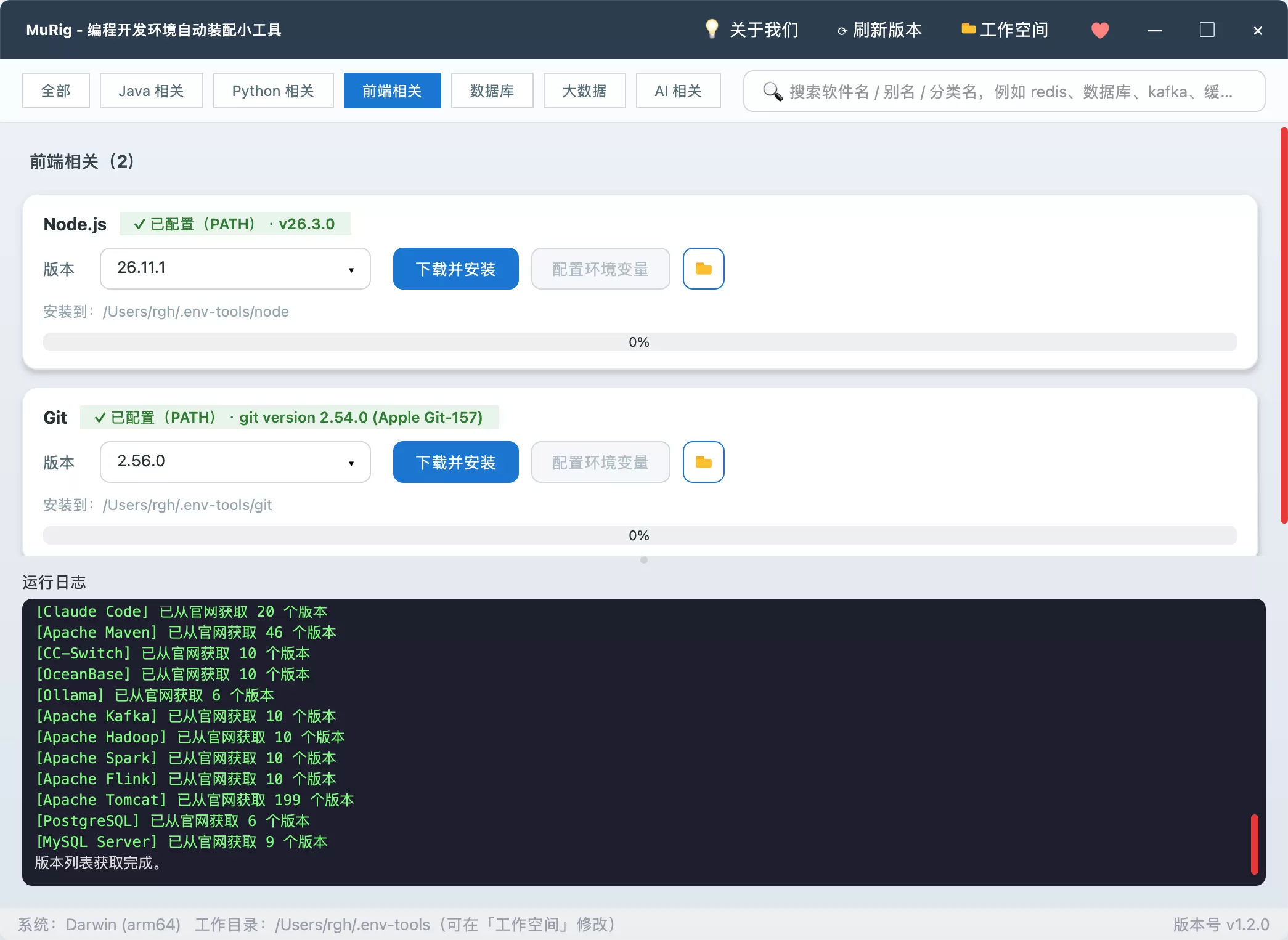Click 刷新版本 to refresh versions
Screen dimensions: 1288x940
point(879,30)
